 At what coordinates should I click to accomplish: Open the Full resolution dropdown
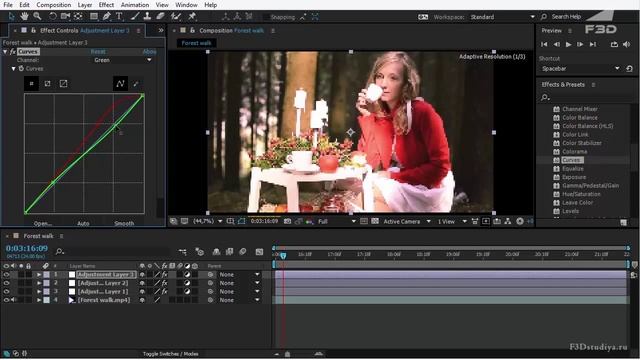(336, 221)
